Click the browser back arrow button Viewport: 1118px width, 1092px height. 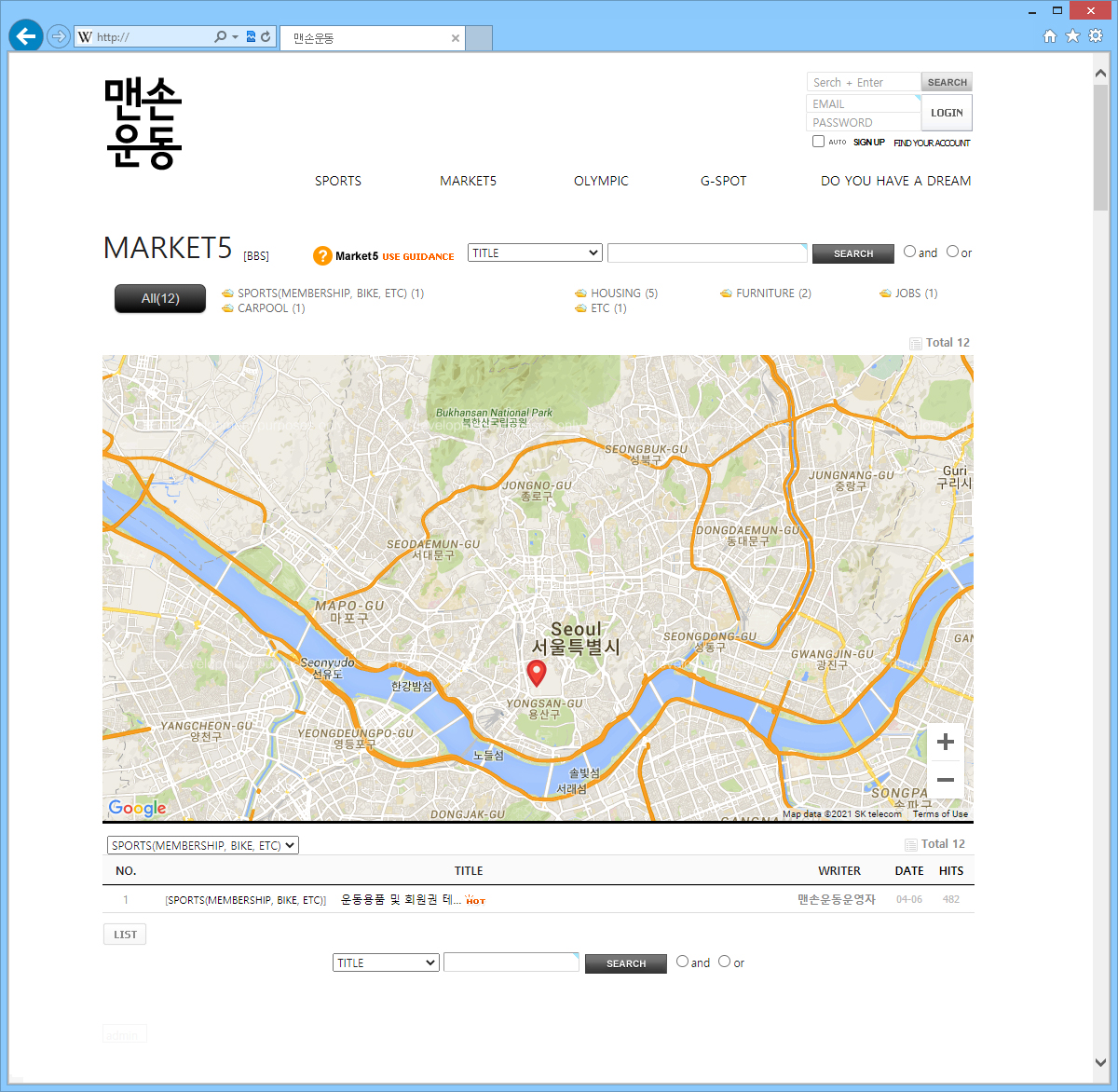point(26,36)
